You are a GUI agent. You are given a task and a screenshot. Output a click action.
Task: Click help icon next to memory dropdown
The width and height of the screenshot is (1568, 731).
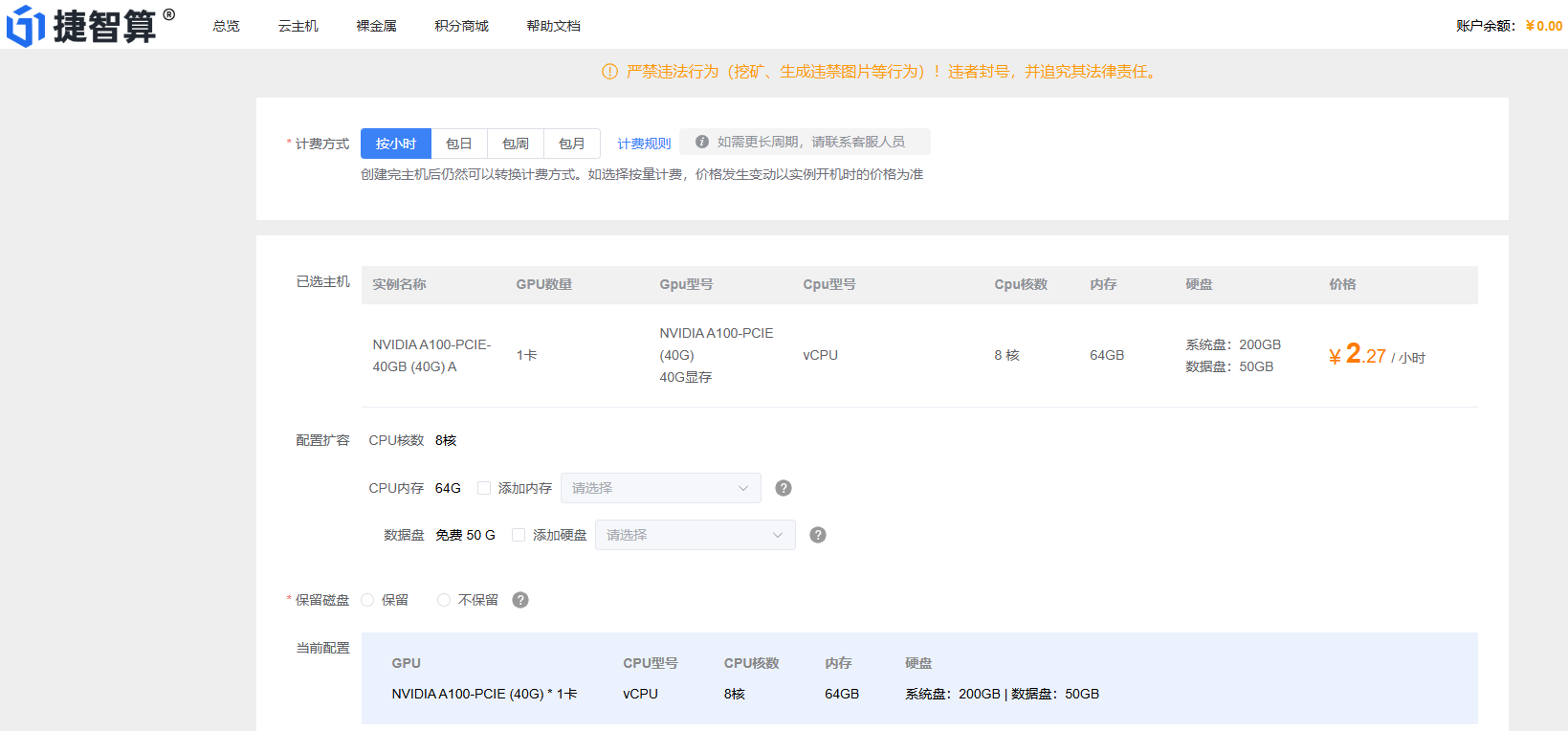(x=784, y=488)
